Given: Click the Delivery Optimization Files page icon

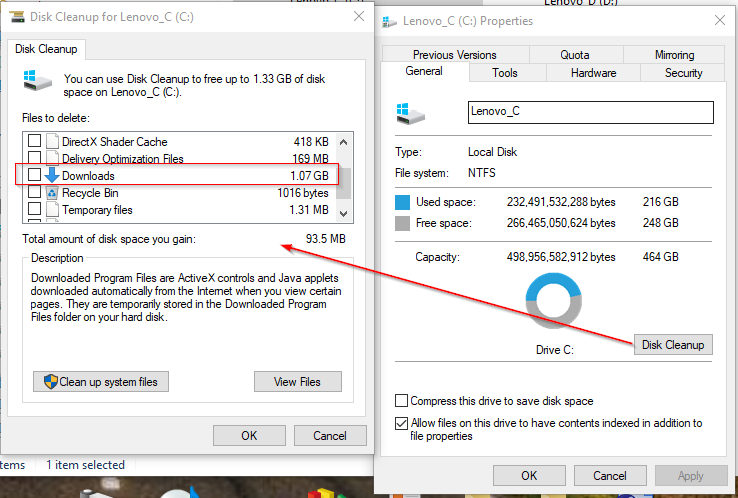Looking at the screenshot, I should click(x=52, y=158).
